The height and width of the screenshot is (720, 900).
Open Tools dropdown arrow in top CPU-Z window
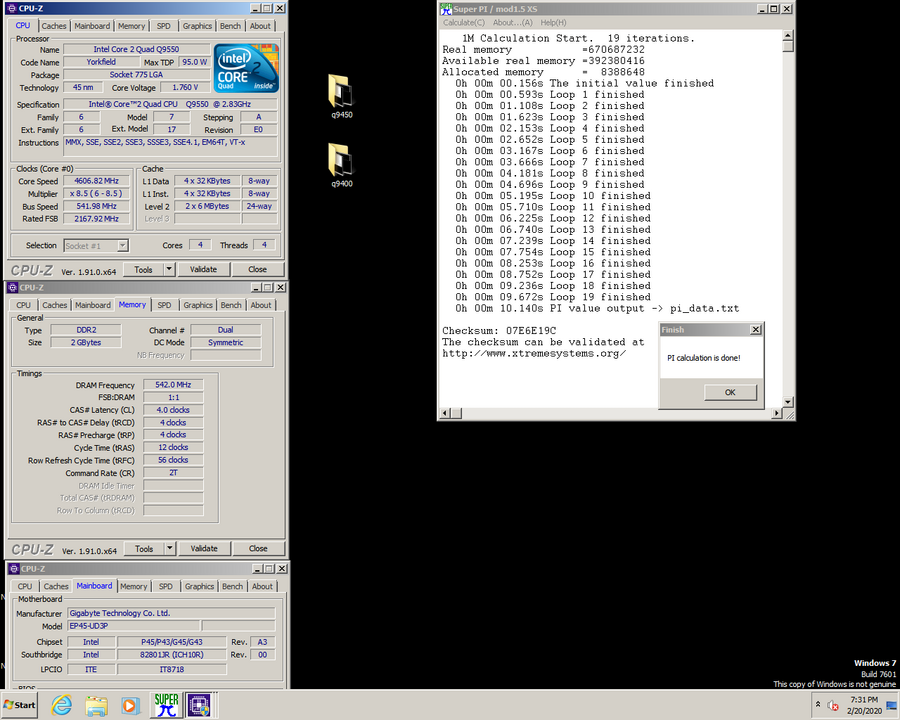coord(169,269)
